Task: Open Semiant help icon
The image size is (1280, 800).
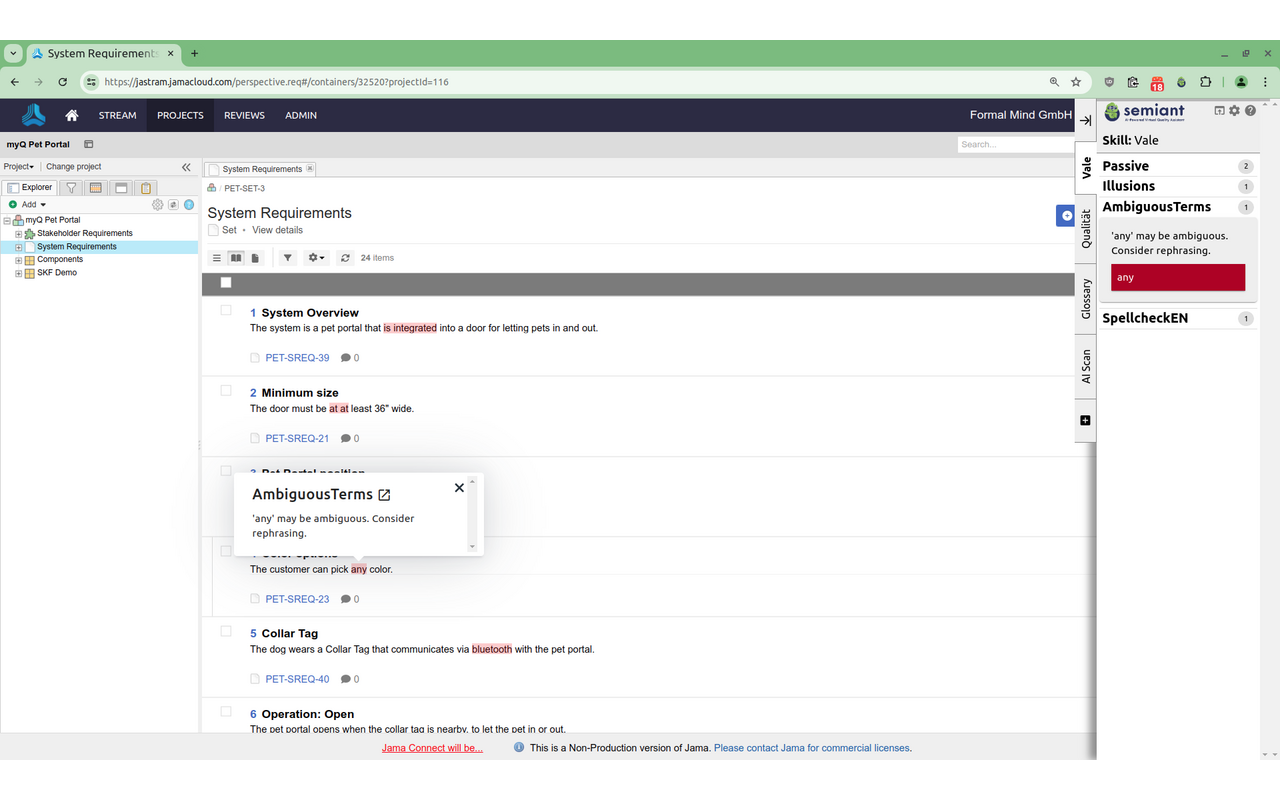Action: click(x=1250, y=111)
